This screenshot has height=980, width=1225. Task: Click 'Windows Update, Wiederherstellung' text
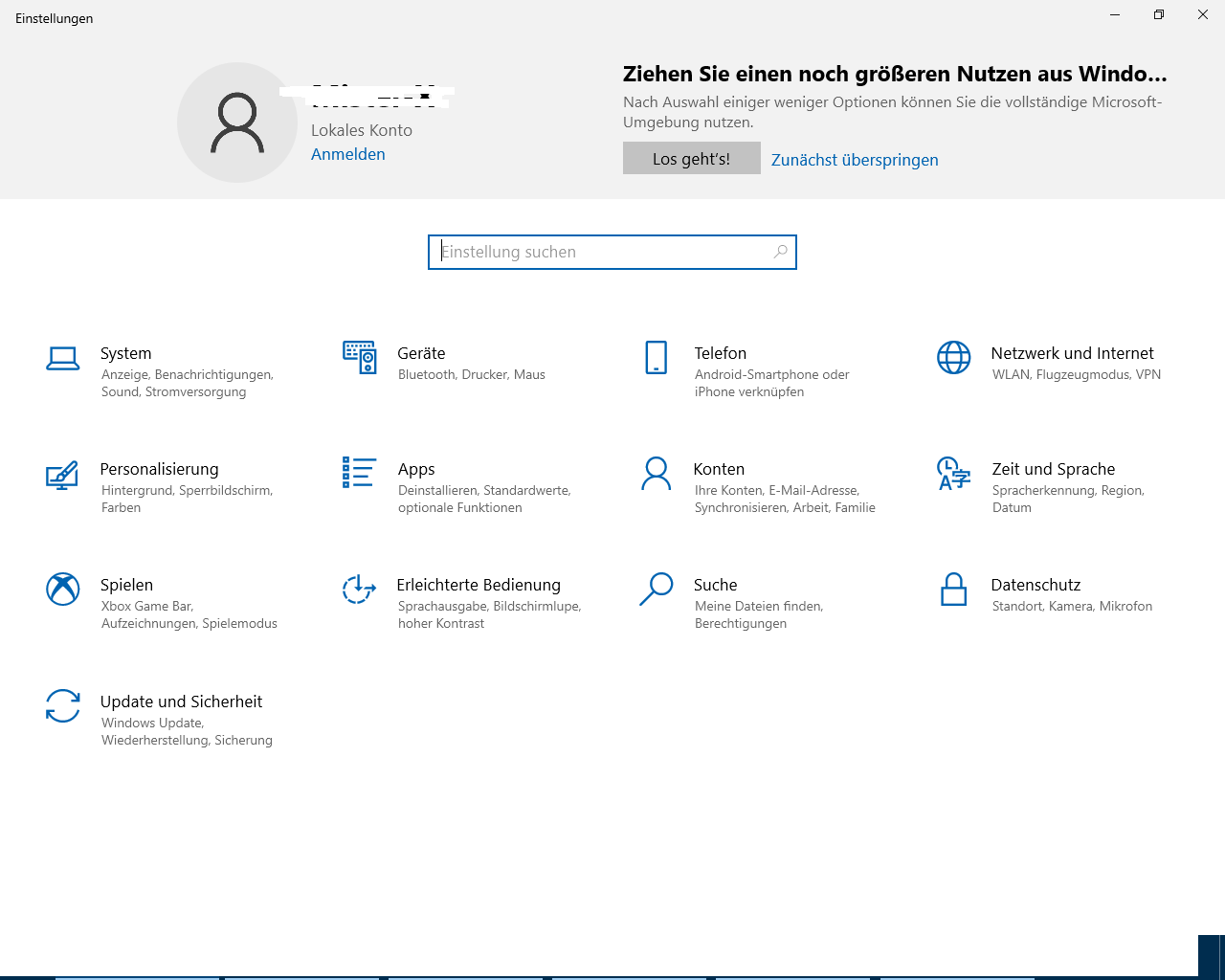[x=187, y=731]
